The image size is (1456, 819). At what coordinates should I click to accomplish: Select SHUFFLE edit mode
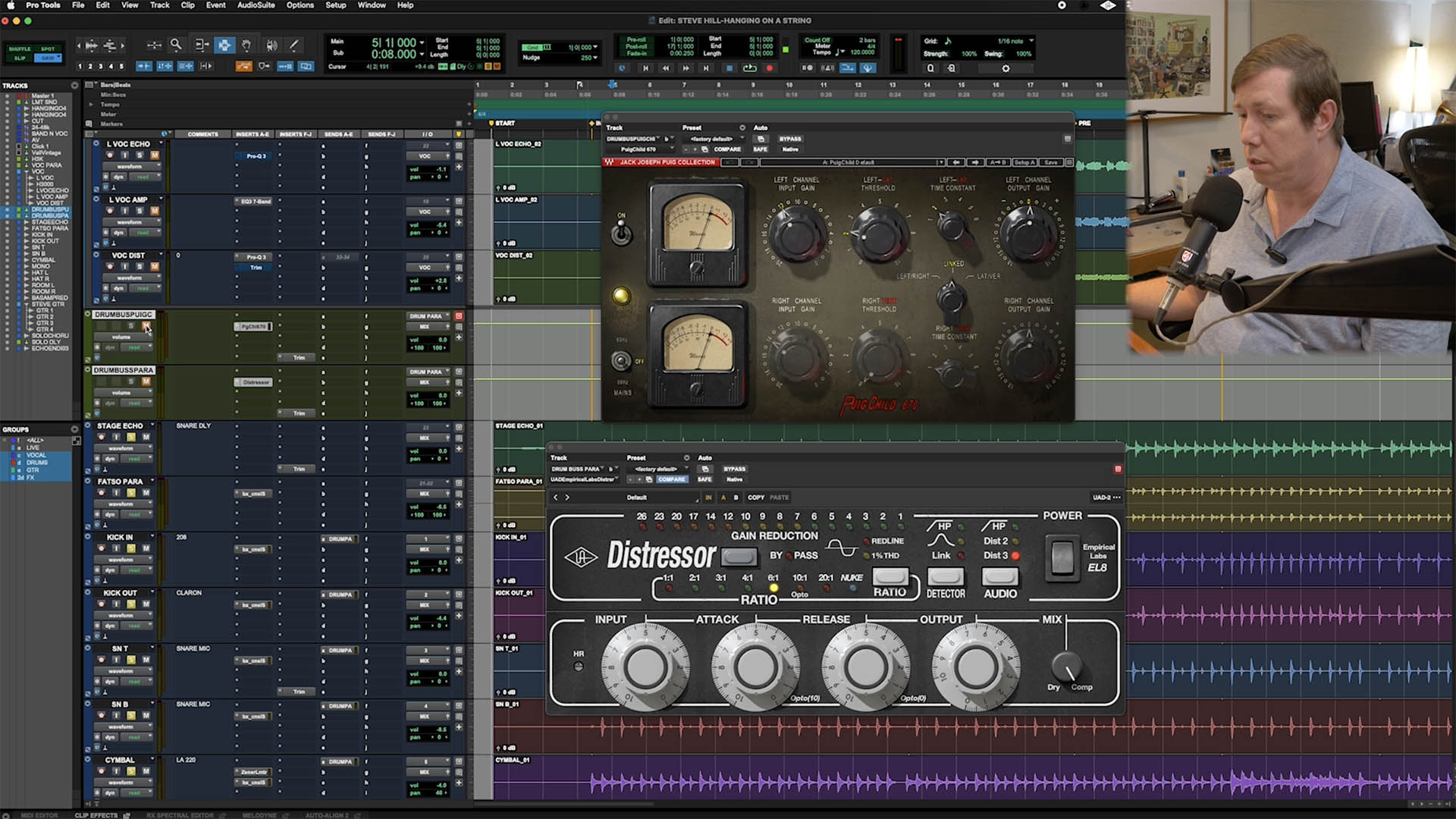tap(20, 49)
